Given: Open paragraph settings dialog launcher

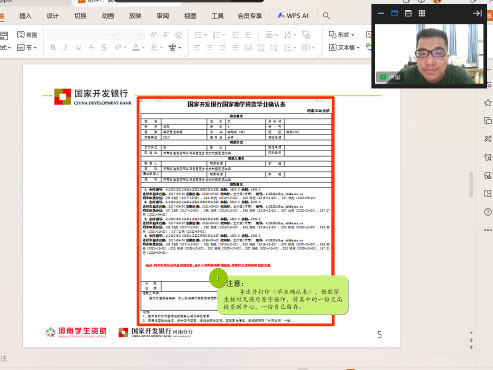Looking at the screenshot, I should pos(319,56).
